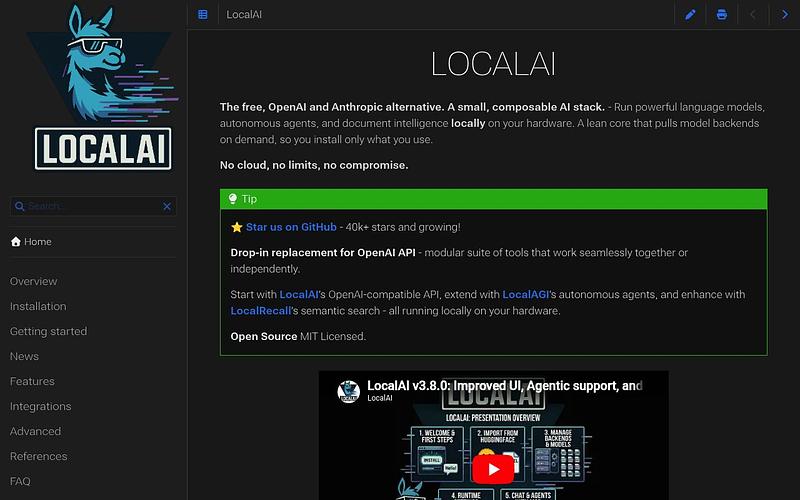800x500 pixels.
Task: Open Overview in the sidebar
Action: 34,281
